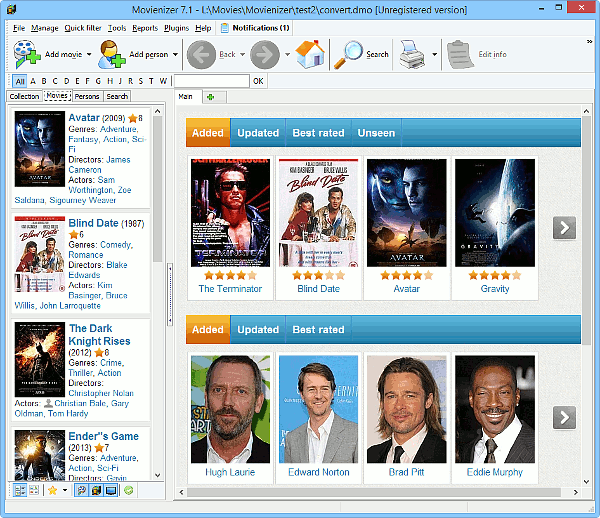
Task: Select the All letter filter
Action: [x=20, y=81]
